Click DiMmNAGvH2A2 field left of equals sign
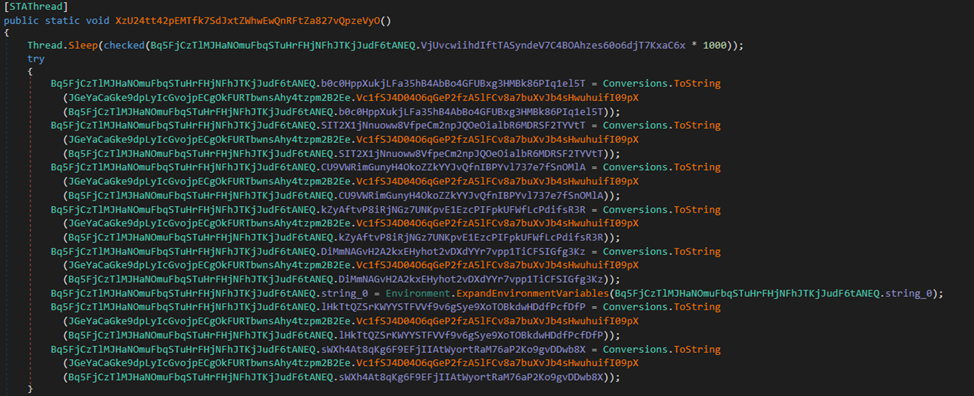974x396 pixels. pos(453,252)
